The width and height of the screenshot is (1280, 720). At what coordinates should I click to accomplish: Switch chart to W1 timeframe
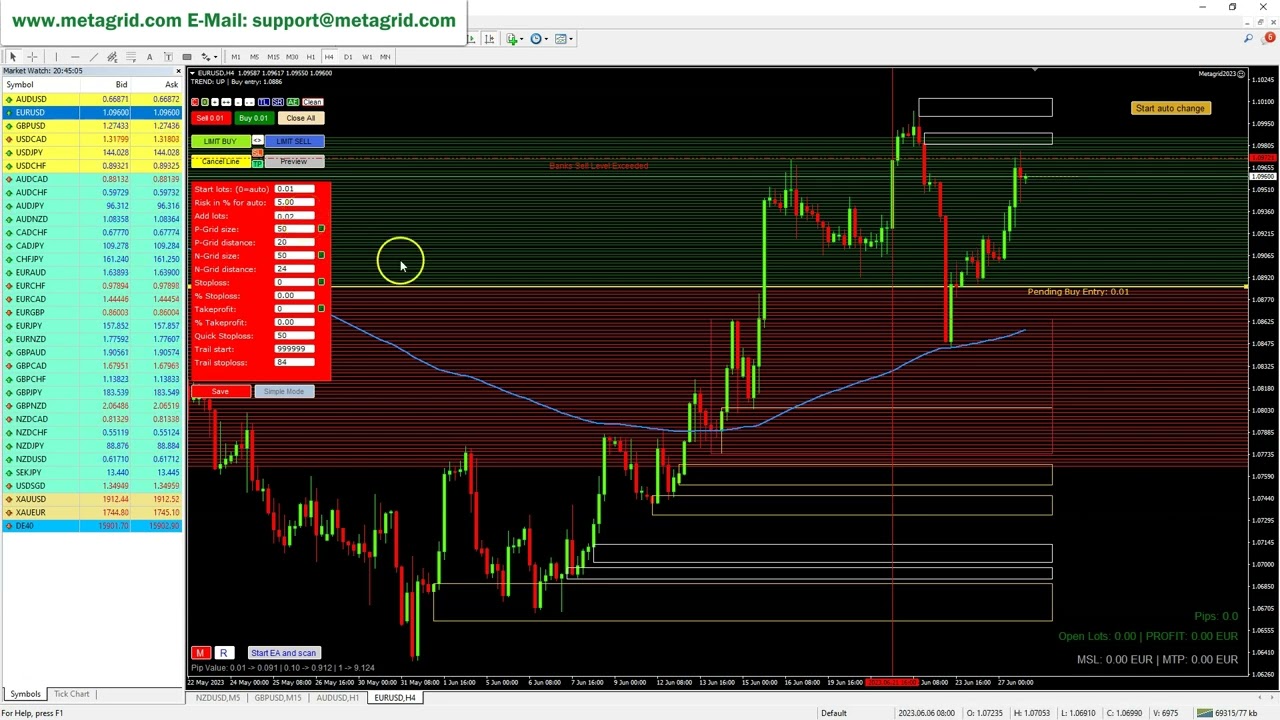[x=367, y=57]
